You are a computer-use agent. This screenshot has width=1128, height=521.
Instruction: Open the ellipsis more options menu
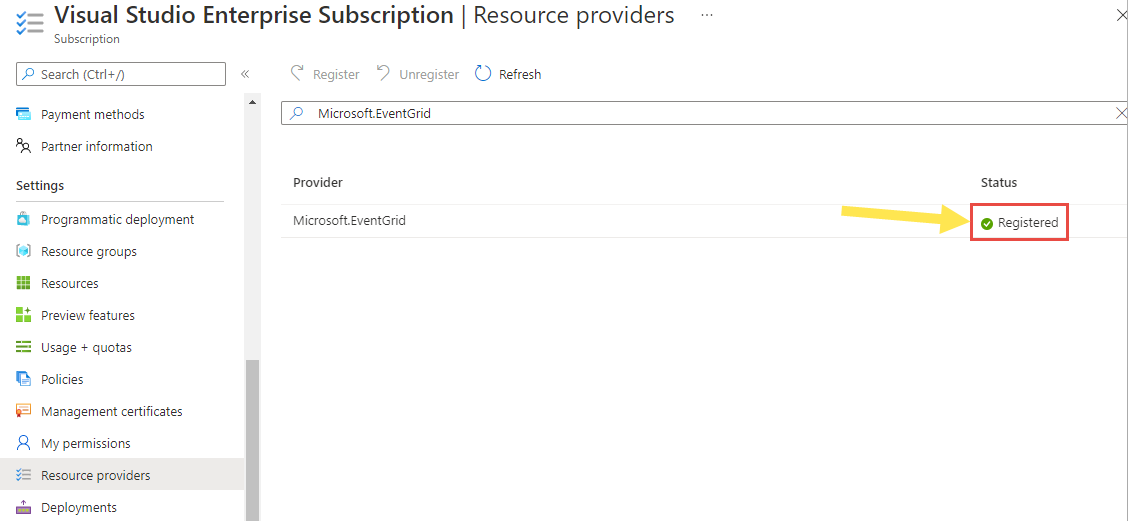(707, 16)
